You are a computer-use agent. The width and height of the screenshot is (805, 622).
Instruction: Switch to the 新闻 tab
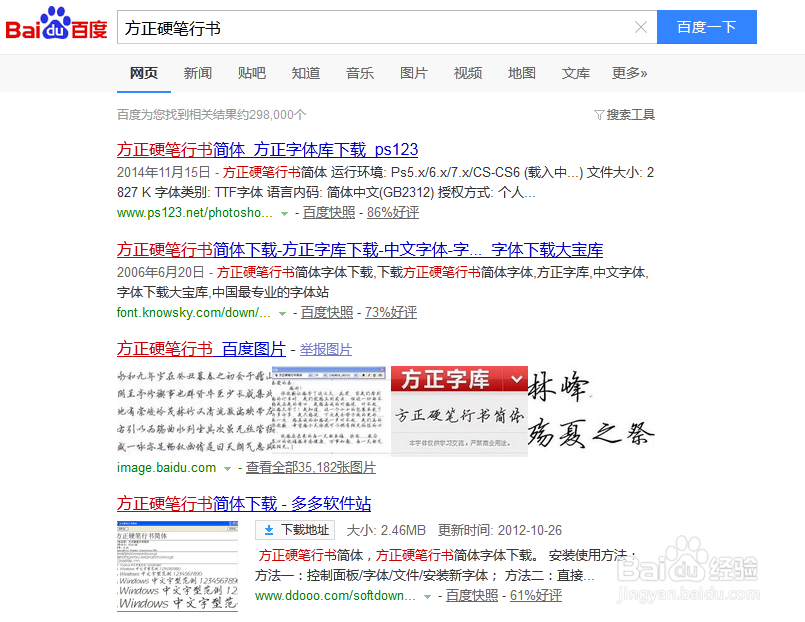(198, 73)
